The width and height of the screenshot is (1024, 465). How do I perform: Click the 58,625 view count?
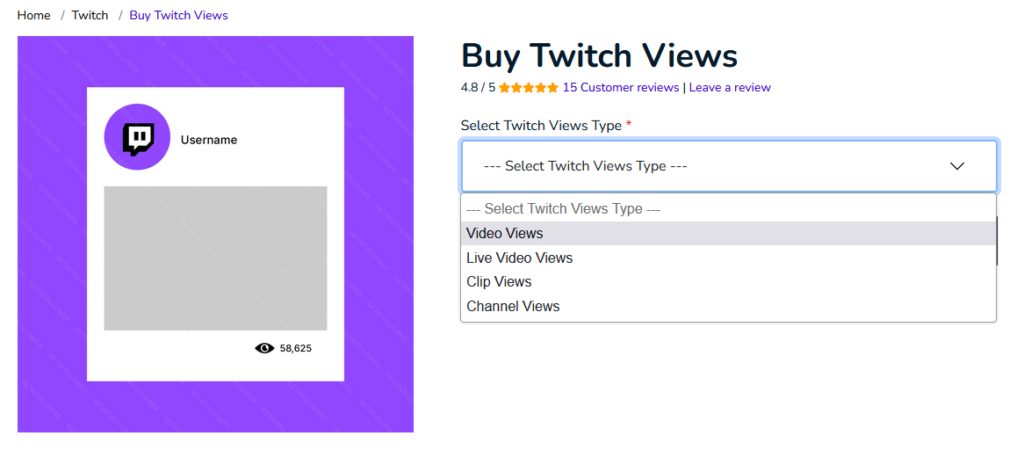pyautogui.click(x=296, y=348)
